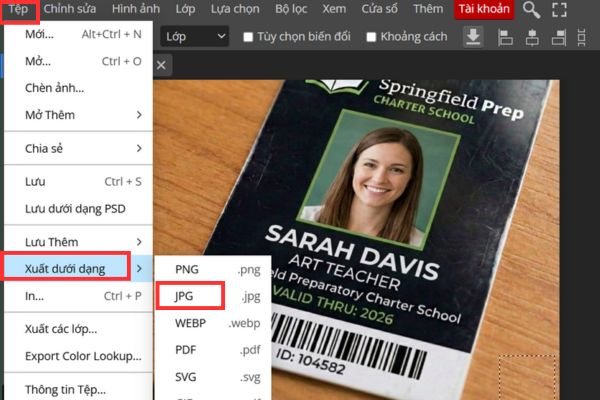600x400 pixels.
Task: Click the distribute vertical spacing icon
Action: click(x=582, y=37)
